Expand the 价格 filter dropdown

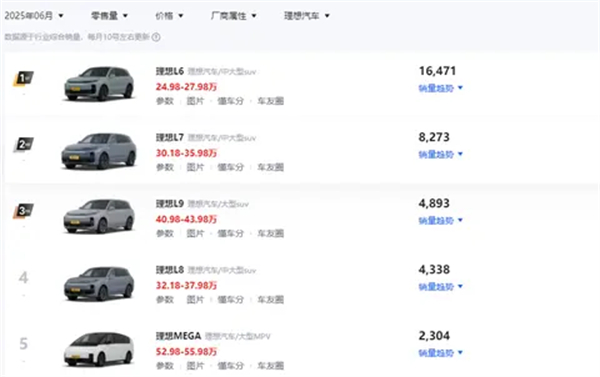click(169, 16)
